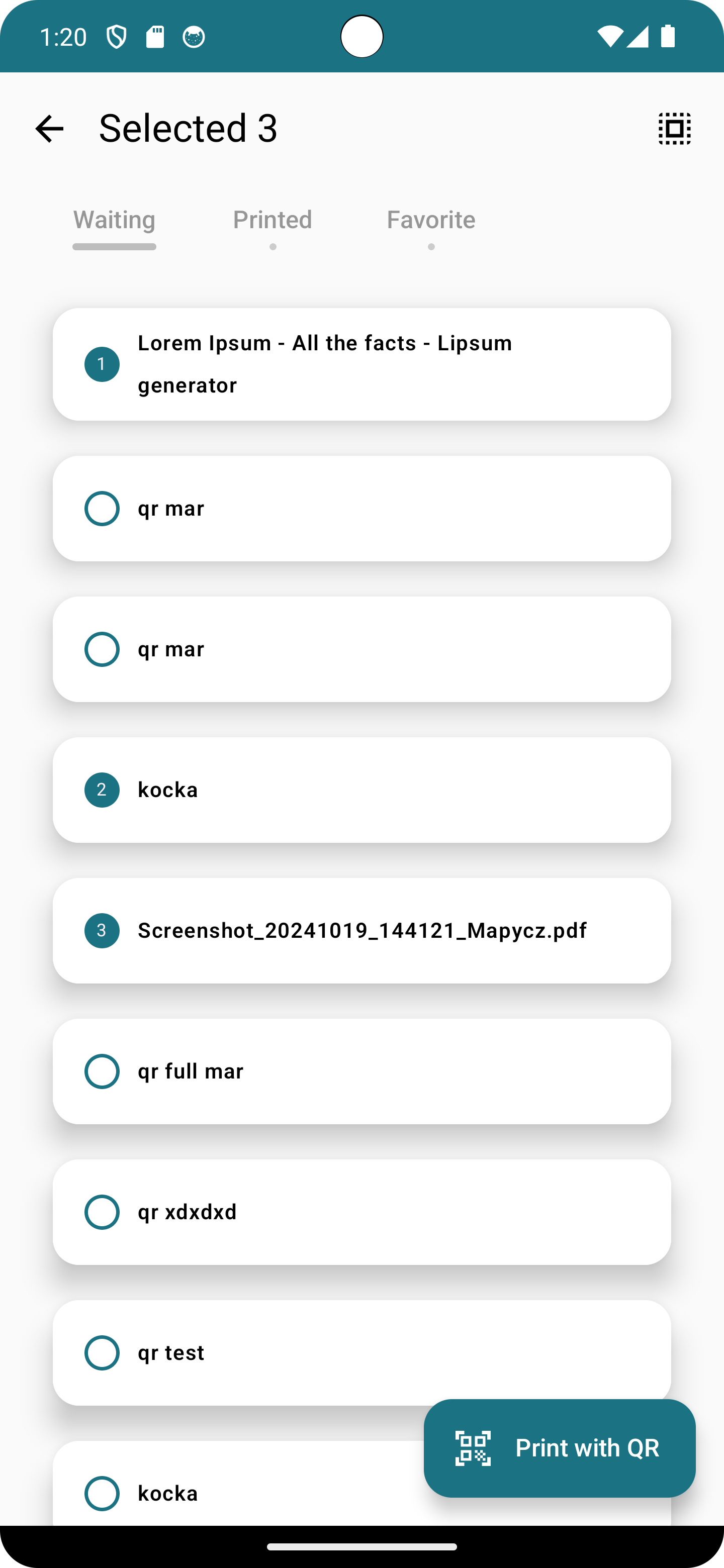Image resolution: width=724 pixels, height=1568 pixels.
Task: Select the bottom kocka checkbox
Action: [x=102, y=1493]
